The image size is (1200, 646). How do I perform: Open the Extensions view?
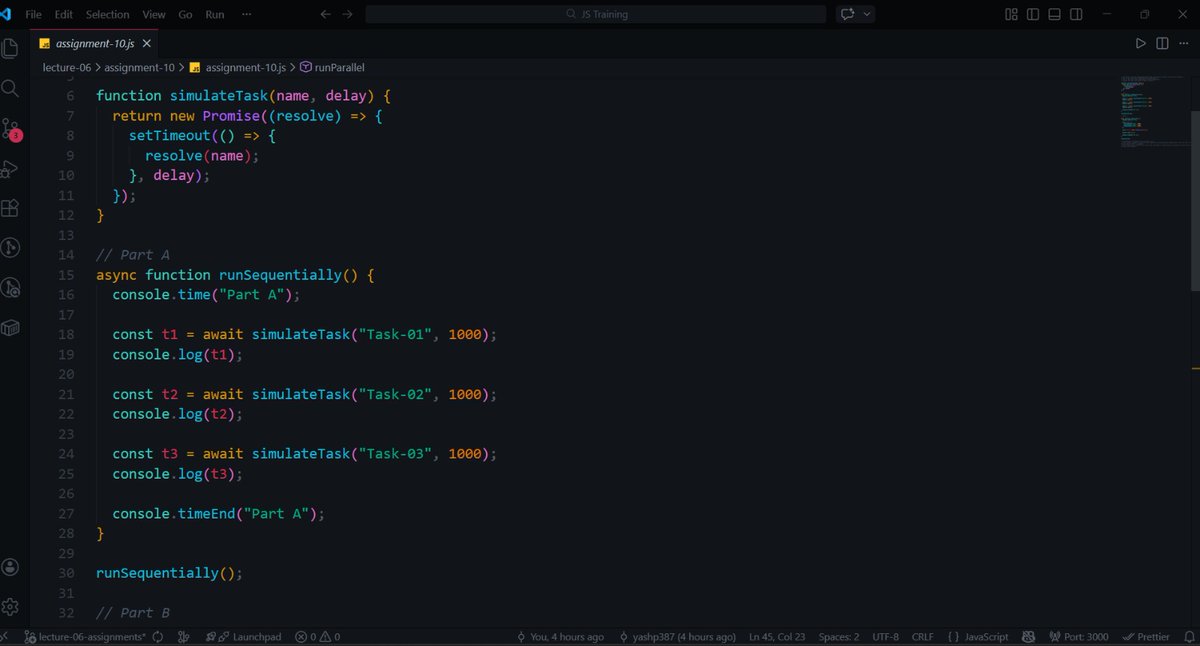click(10, 208)
